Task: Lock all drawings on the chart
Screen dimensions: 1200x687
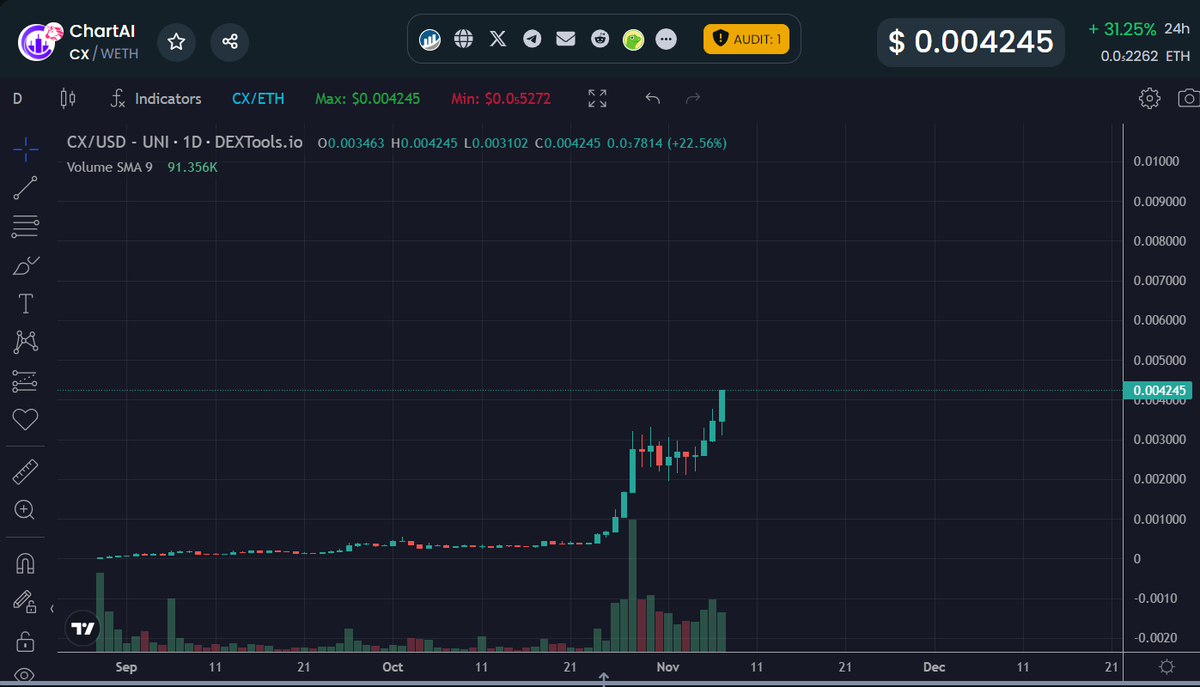Action: [x=25, y=640]
